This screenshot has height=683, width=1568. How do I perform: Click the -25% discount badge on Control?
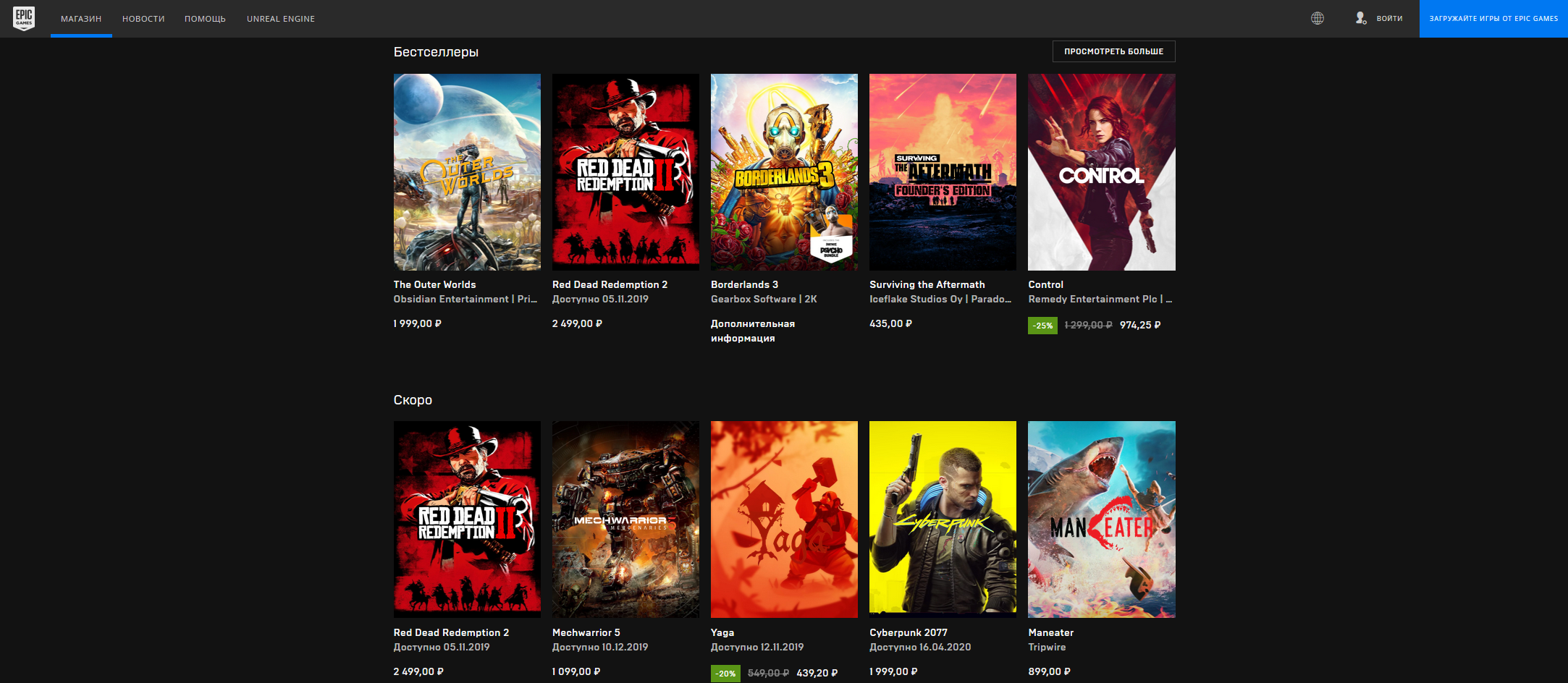(x=1042, y=326)
